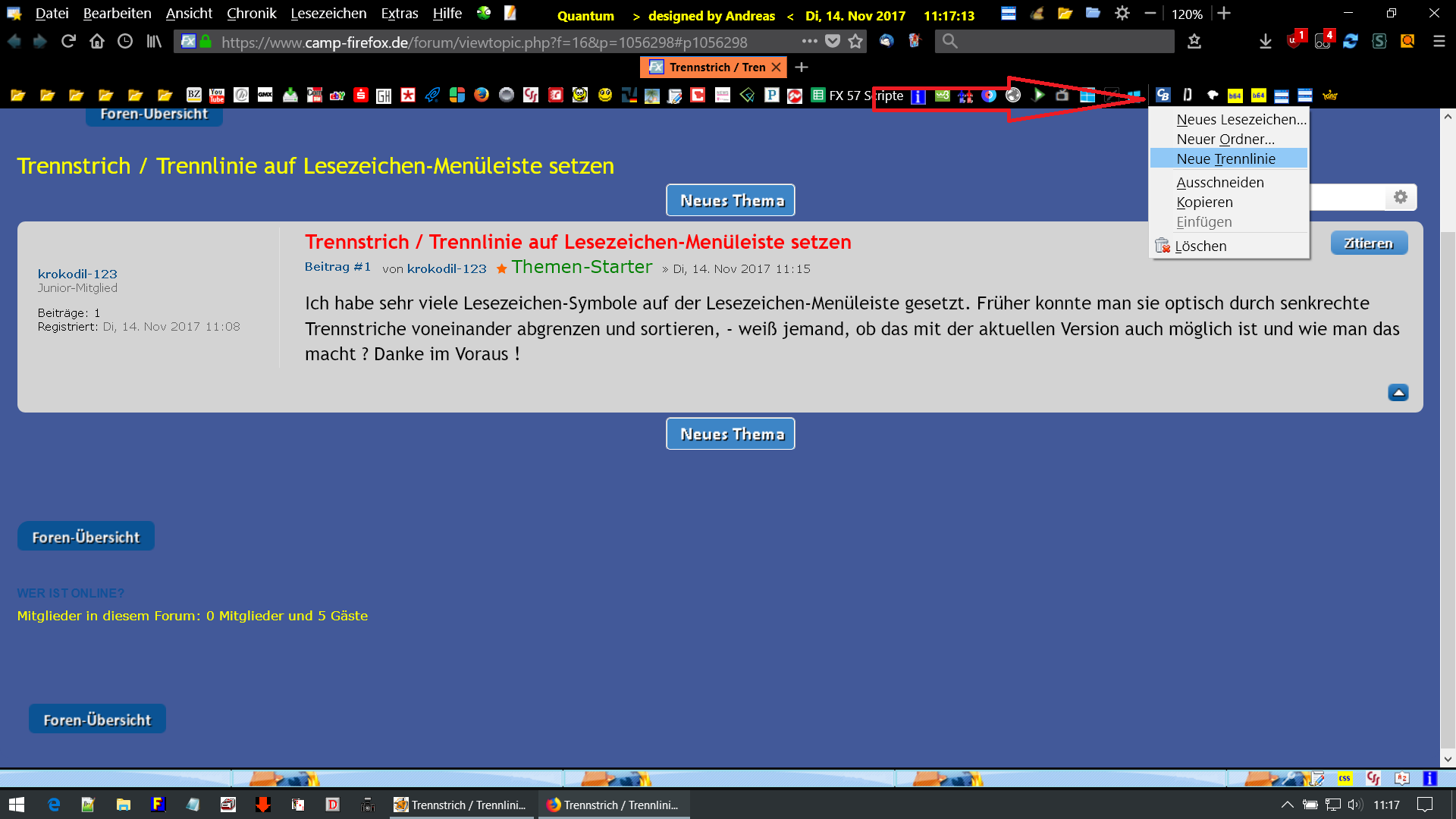This screenshot has width=1456, height=819.
Task: Click Löschen in the context menu
Action: point(1200,246)
